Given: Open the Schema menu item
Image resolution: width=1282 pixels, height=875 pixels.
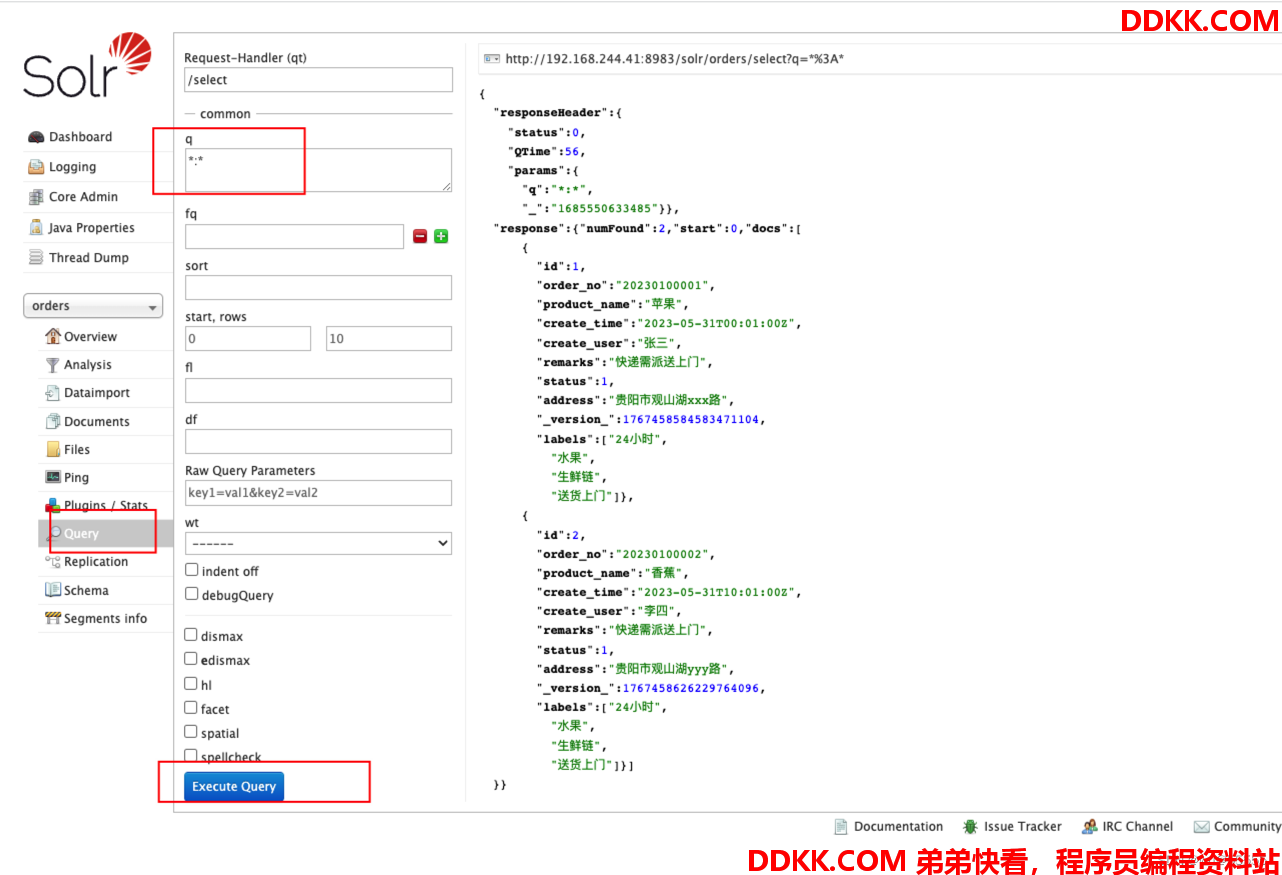Looking at the screenshot, I should tap(86, 591).
